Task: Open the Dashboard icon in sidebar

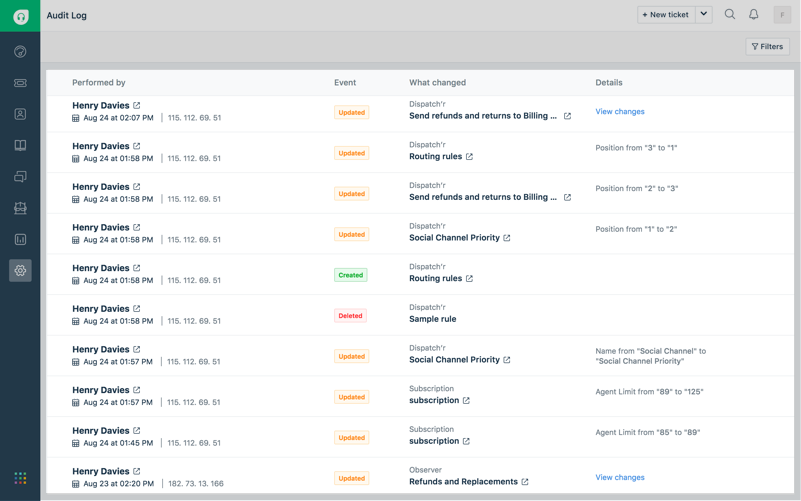Action: [20, 52]
